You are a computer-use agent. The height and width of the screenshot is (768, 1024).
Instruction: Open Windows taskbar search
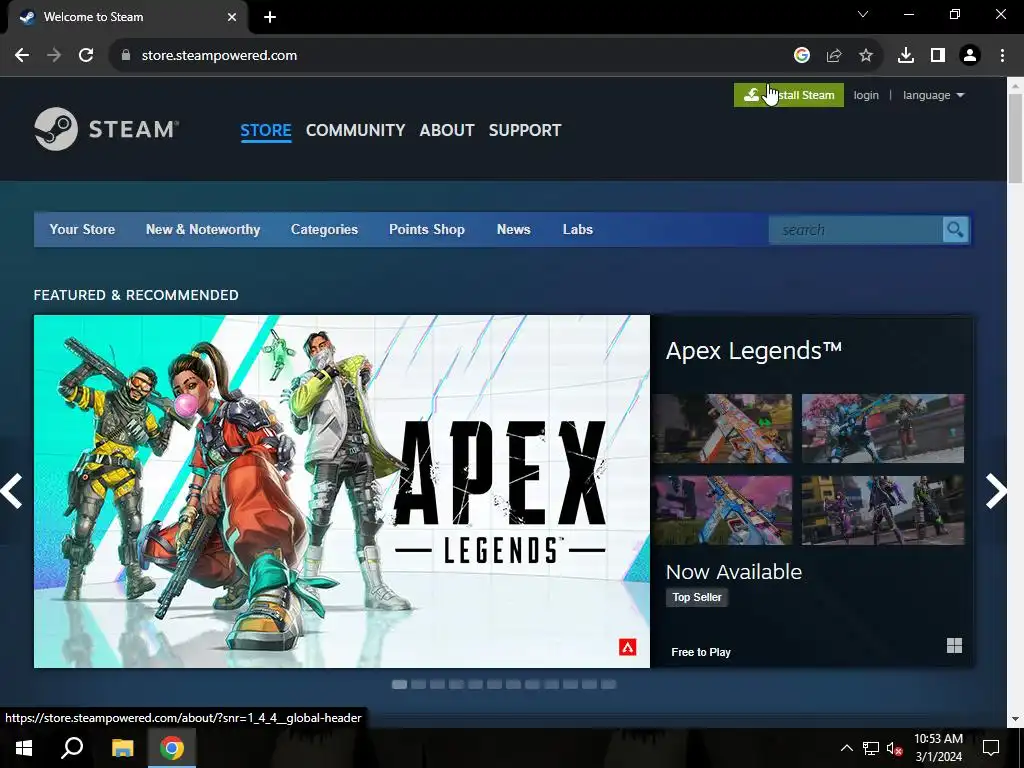click(72, 748)
